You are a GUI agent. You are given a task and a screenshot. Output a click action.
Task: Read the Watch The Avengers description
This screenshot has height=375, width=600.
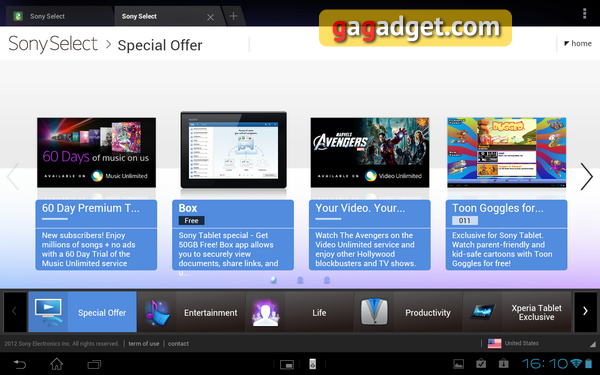365,249
